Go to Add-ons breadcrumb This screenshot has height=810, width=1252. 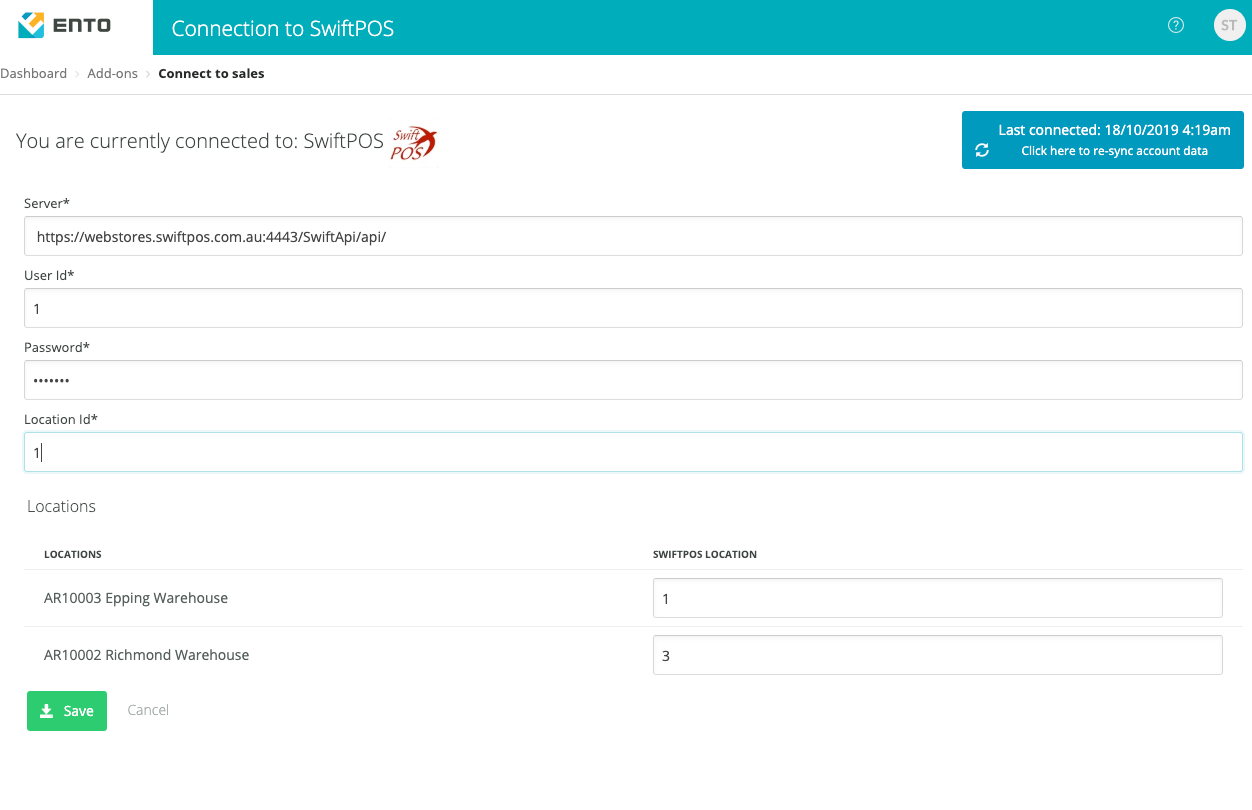(112, 73)
